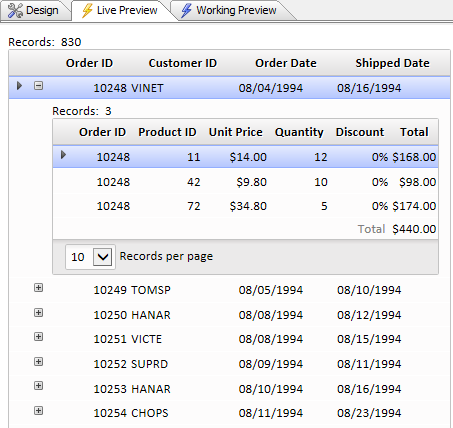Sort by Customer ID column header
This screenshot has height=428, width=453.
tap(183, 63)
